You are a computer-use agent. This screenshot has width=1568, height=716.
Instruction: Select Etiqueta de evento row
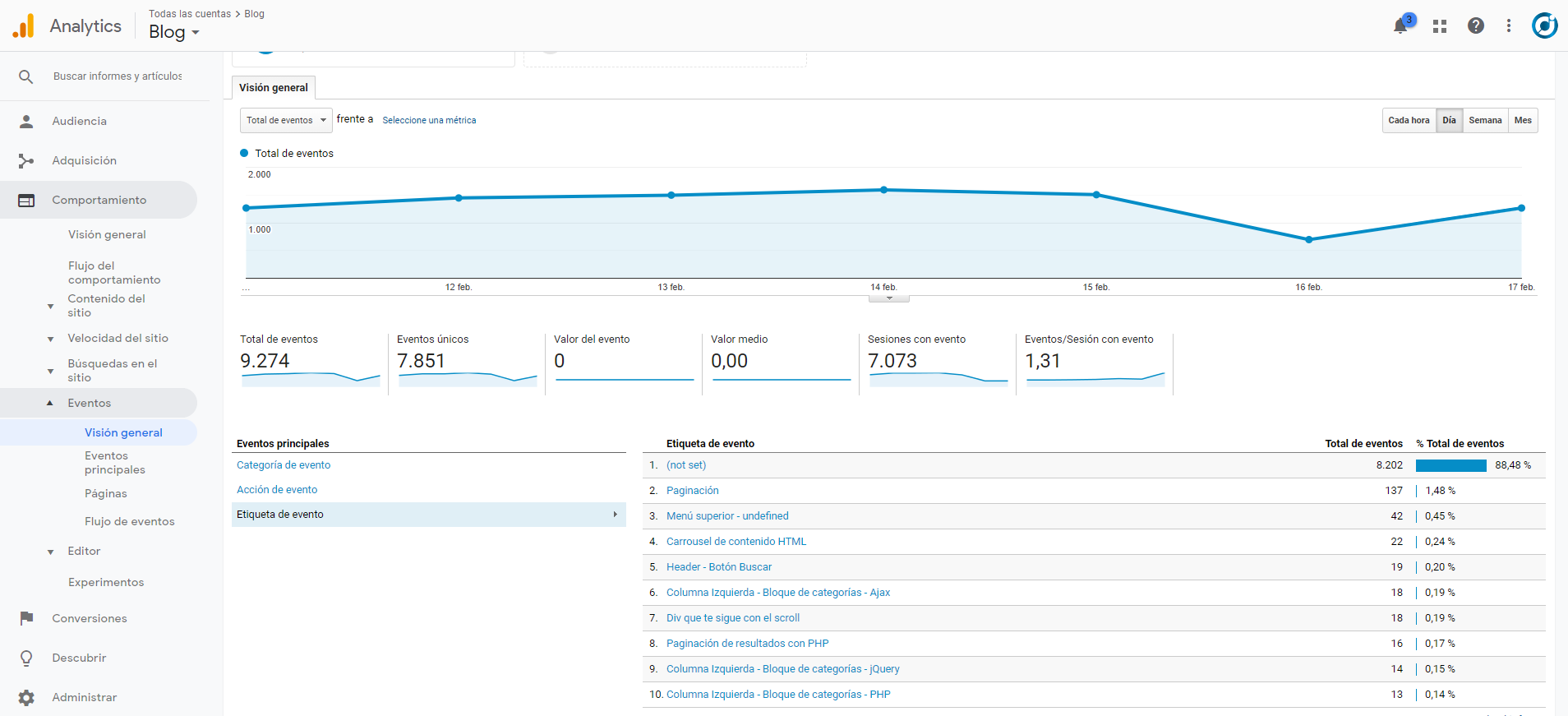pos(429,515)
